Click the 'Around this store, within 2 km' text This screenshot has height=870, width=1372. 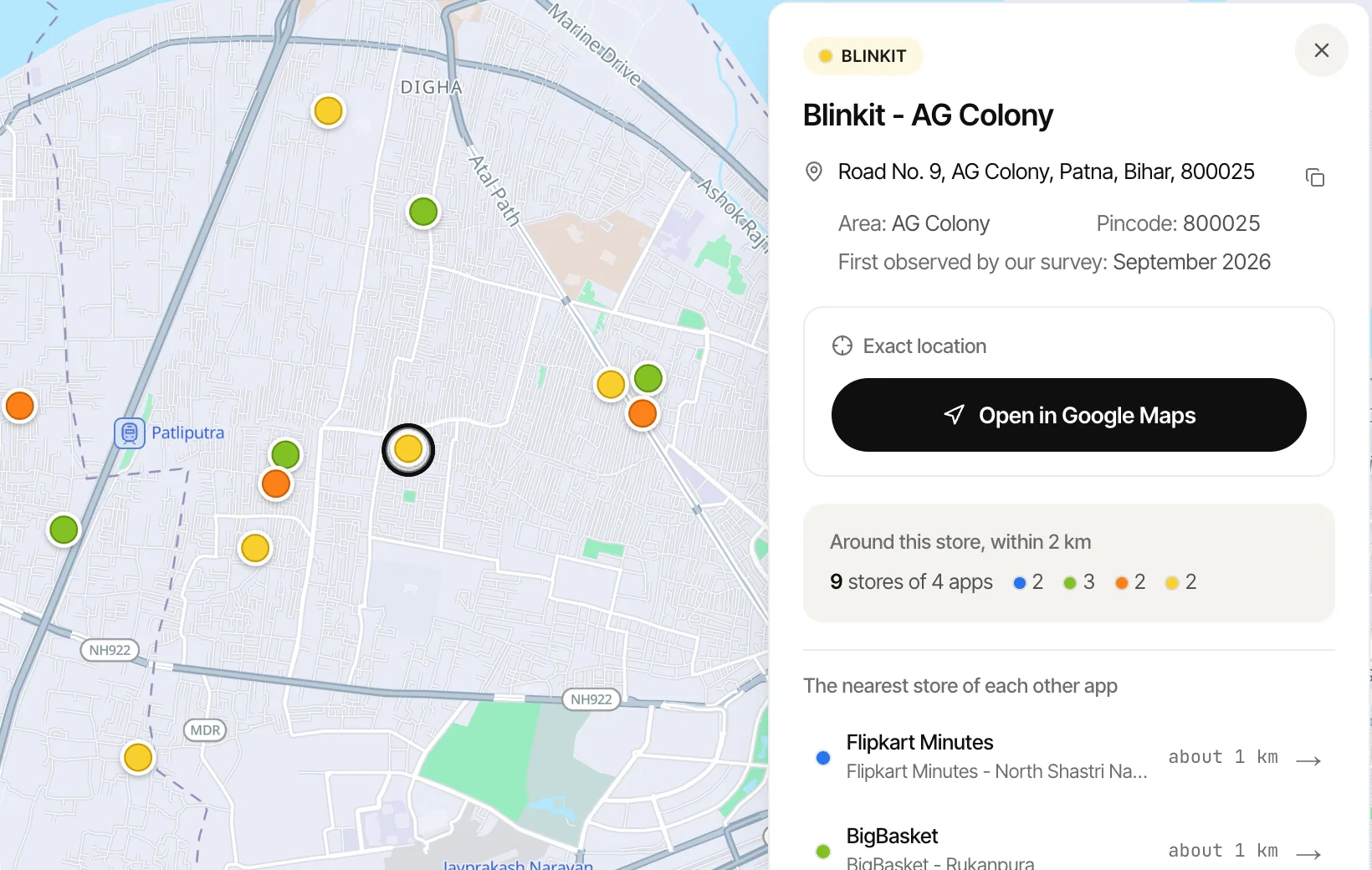pyautogui.click(x=960, y=542)
